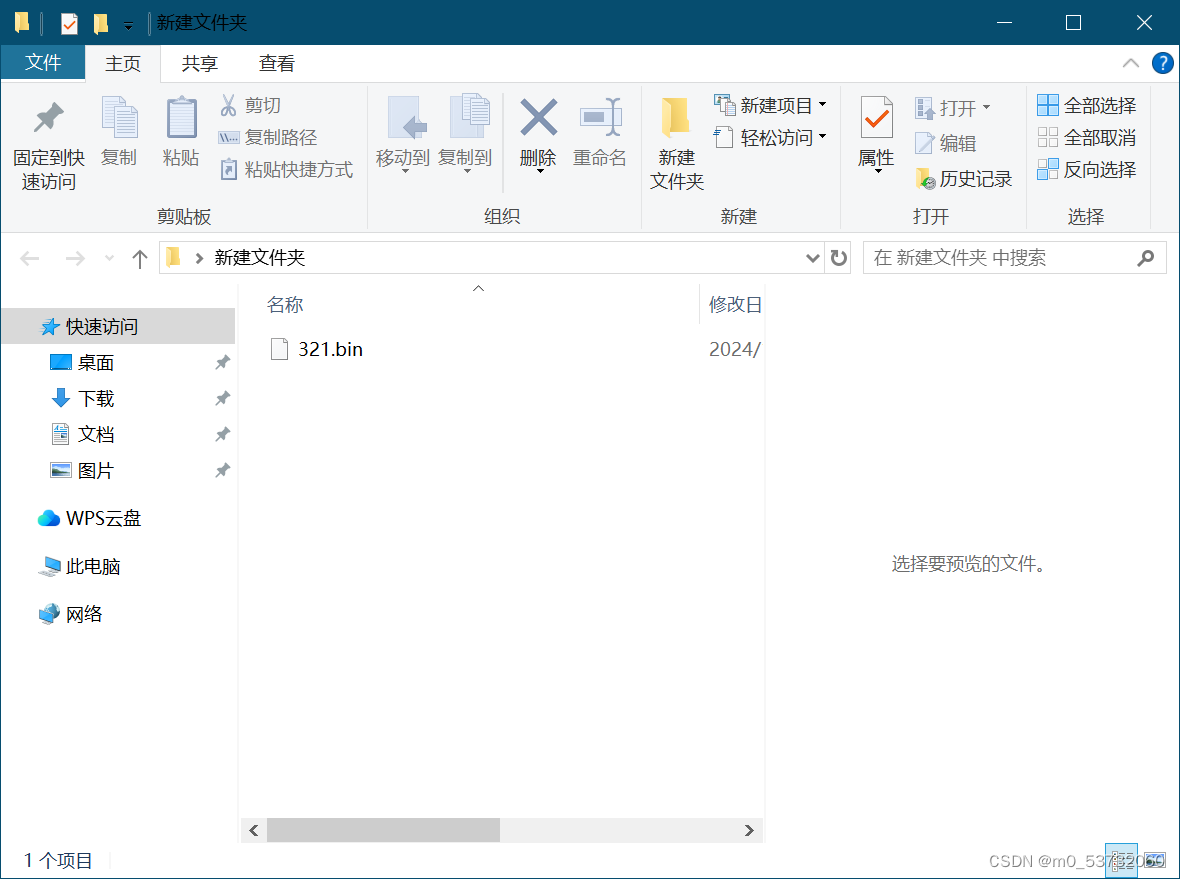Open the Delete (删除) dropdown arrow

coord(540,172)
